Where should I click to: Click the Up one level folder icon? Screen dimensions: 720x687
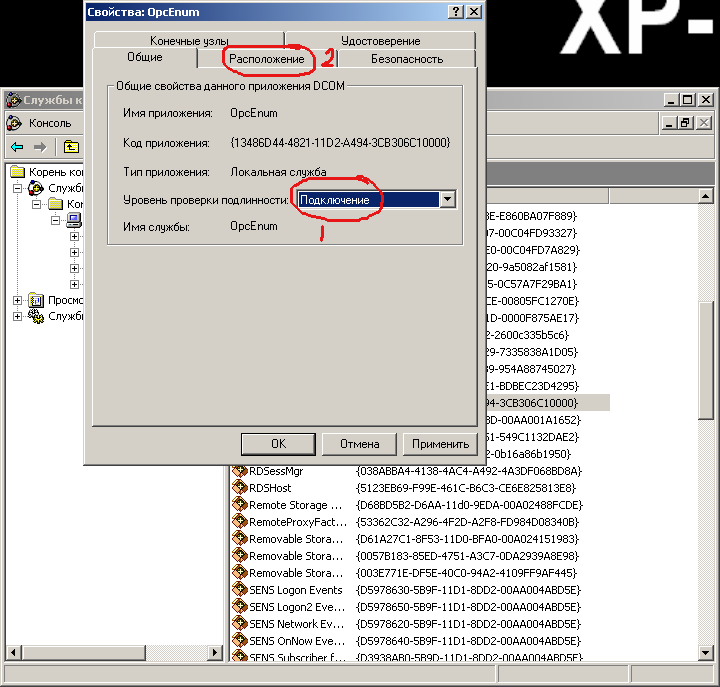(70, 146)
